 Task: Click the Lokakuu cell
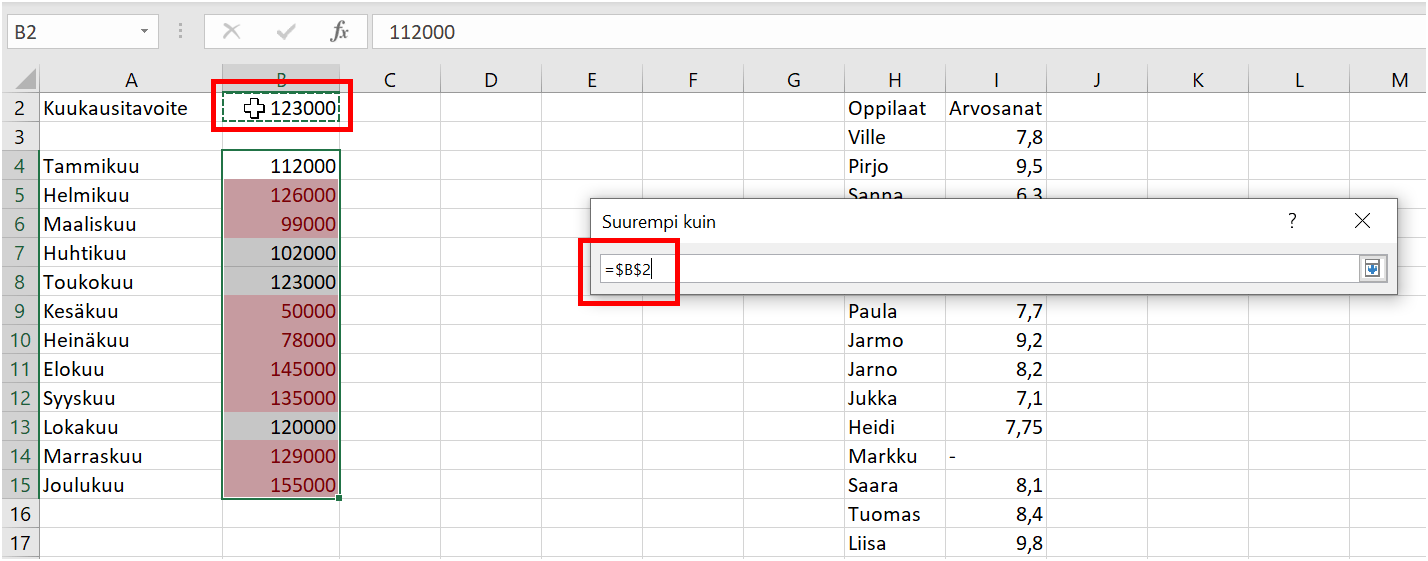coord(131,427)
